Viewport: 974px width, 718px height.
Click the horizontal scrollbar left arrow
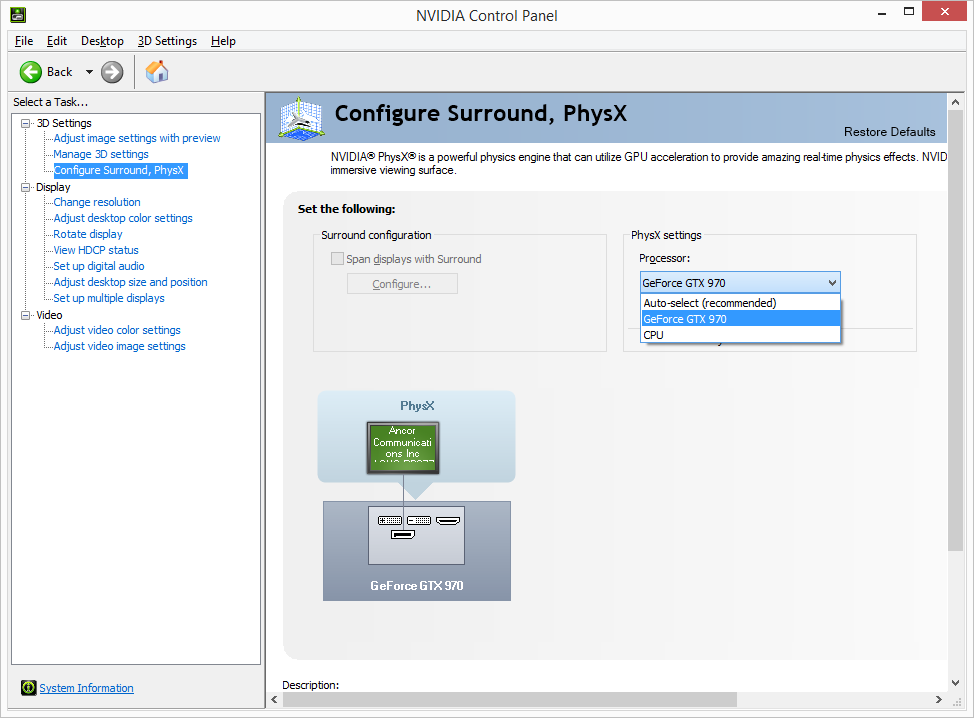[275, 699]
